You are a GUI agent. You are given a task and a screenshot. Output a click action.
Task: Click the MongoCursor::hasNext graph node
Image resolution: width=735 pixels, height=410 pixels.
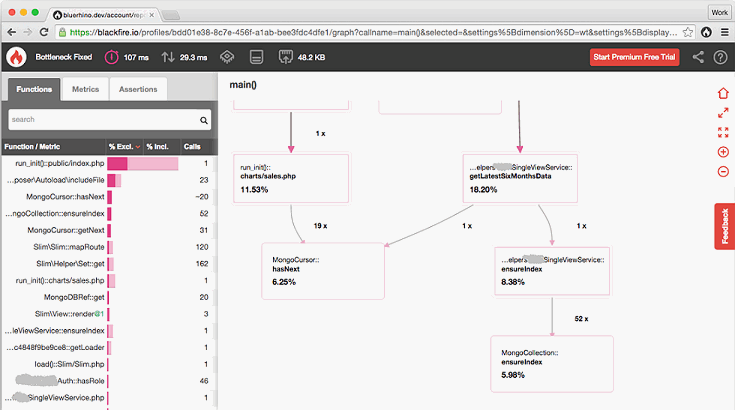point(323,271)
